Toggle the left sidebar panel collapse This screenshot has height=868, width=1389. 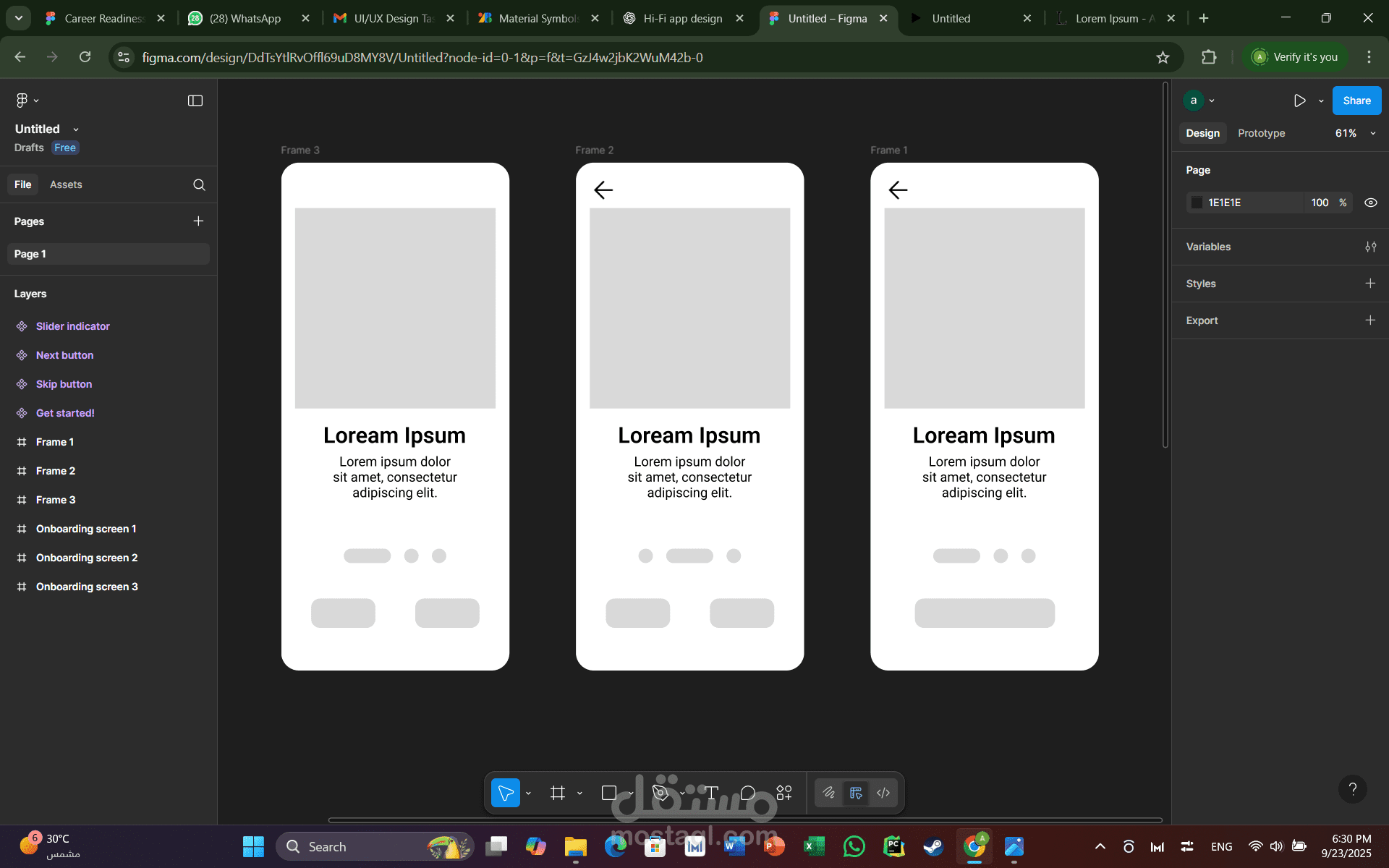pyautogui.click(x=195, y=101)
